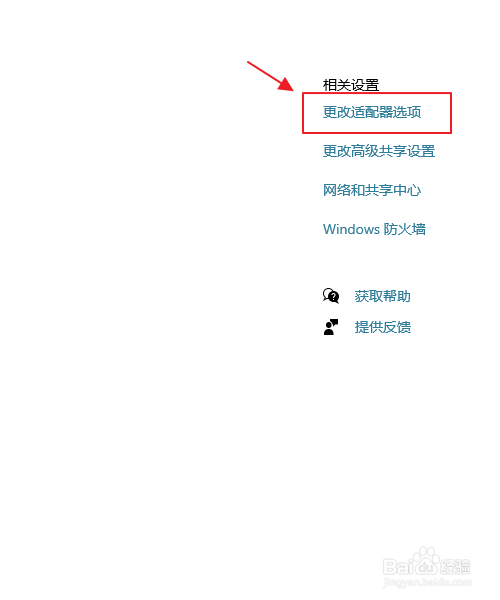Screen dimensions: 500x600
Task: Click the 获取帮助 chat bubble icon
Action: [x=331, y=296]
